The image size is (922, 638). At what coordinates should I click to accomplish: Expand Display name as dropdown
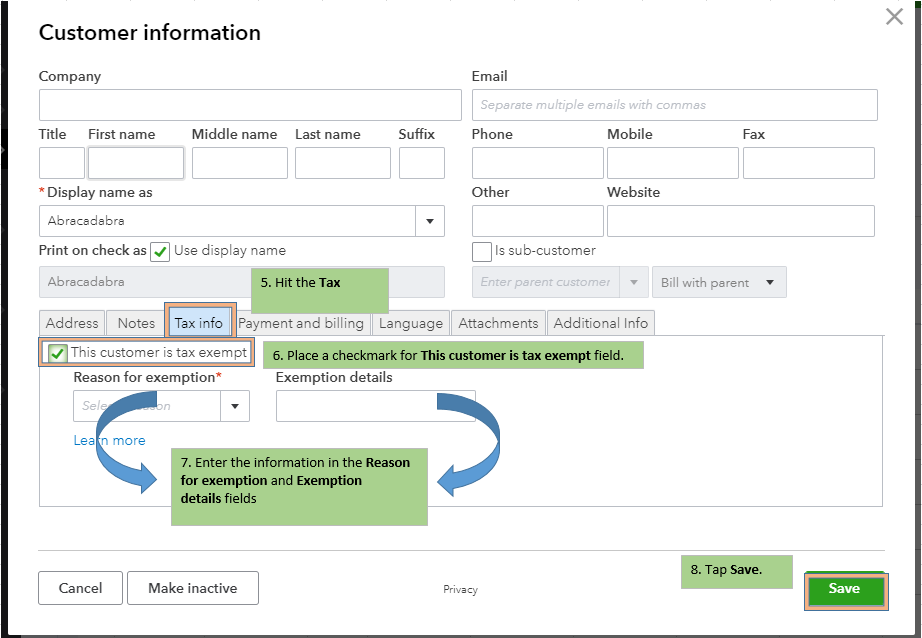coord(430,221)
